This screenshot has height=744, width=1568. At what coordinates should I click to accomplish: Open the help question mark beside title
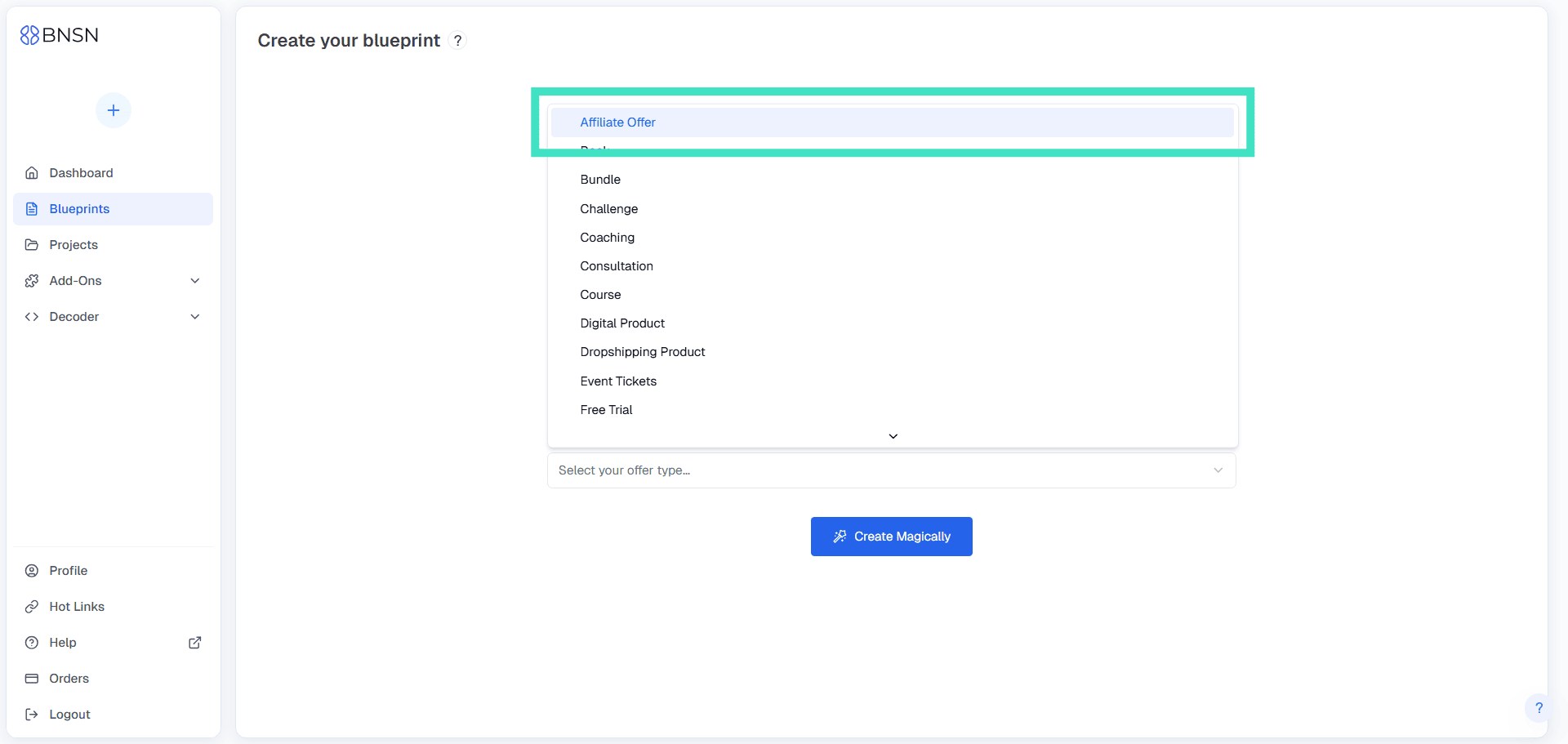(458, 41)
